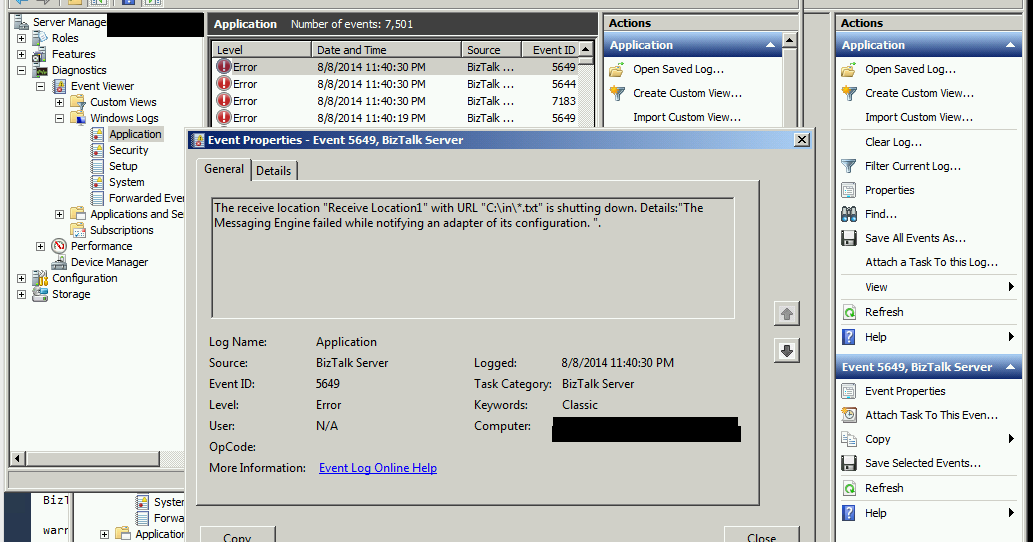The width and height of the screenshot is (1033, 542).
Task: Show next event with down arrow button
Action: click(x=787, y=351)
